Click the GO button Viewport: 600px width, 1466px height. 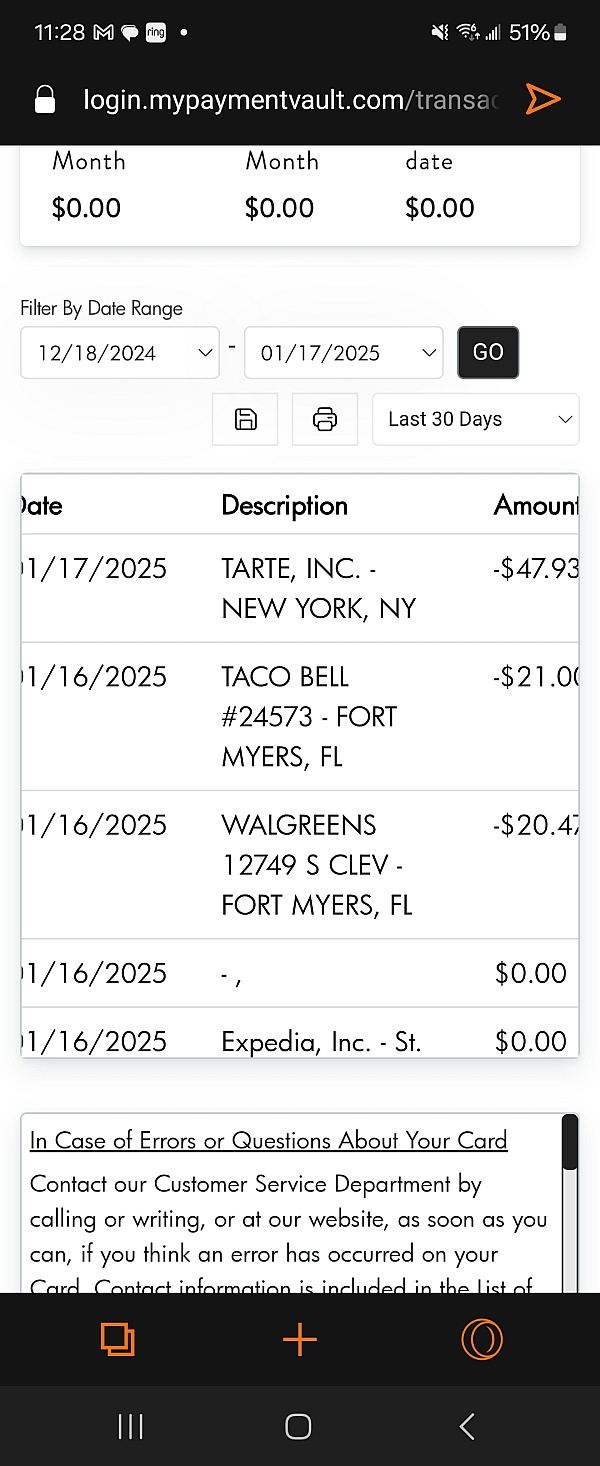coord(488,352)
